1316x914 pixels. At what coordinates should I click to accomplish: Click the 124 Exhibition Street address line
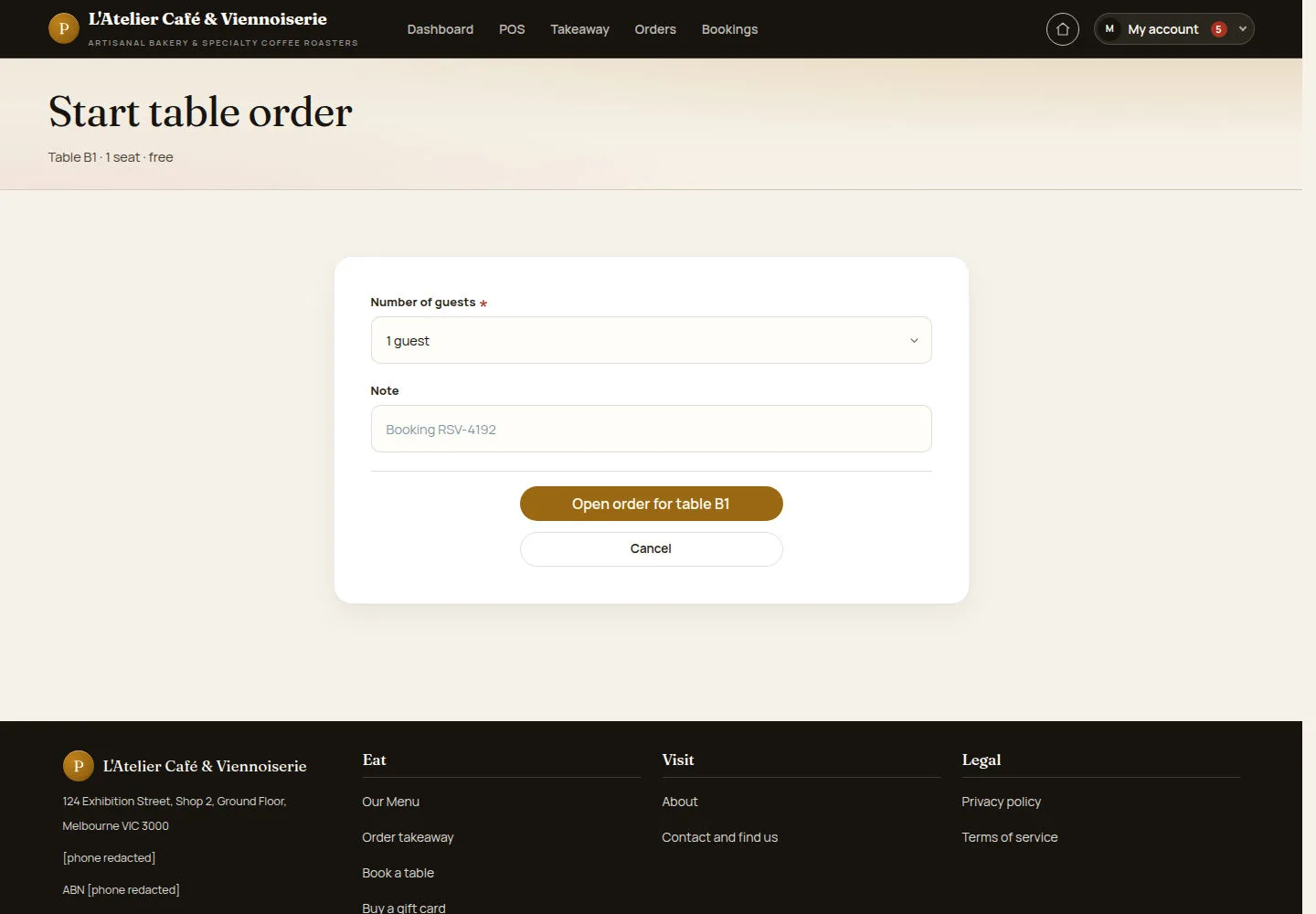pos(175,802)
